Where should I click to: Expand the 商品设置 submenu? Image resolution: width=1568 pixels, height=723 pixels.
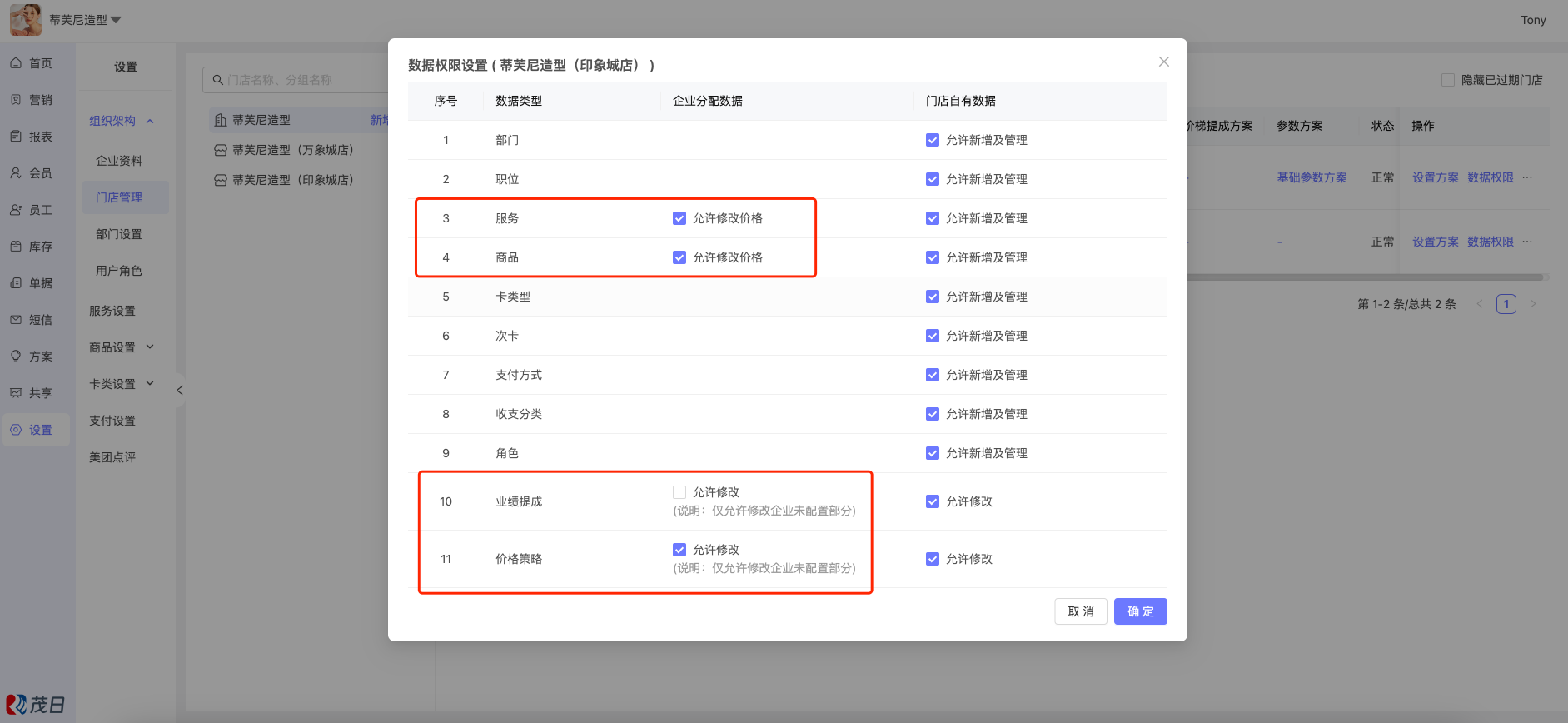[x=150, y=347]
